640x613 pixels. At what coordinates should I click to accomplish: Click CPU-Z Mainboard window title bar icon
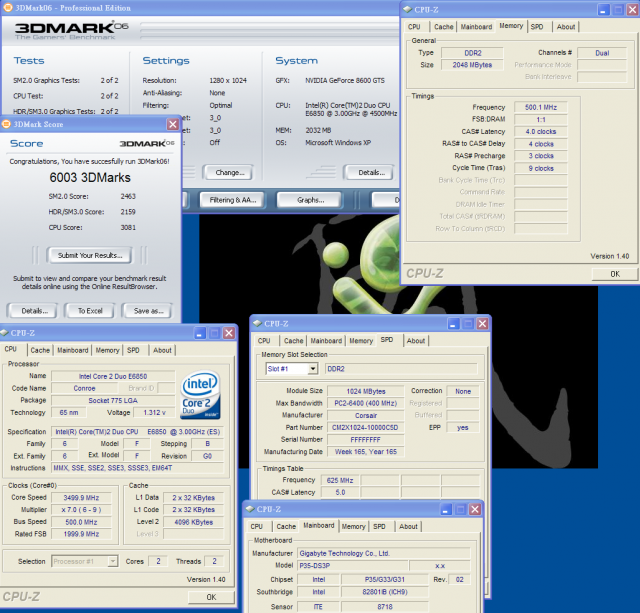250,509
